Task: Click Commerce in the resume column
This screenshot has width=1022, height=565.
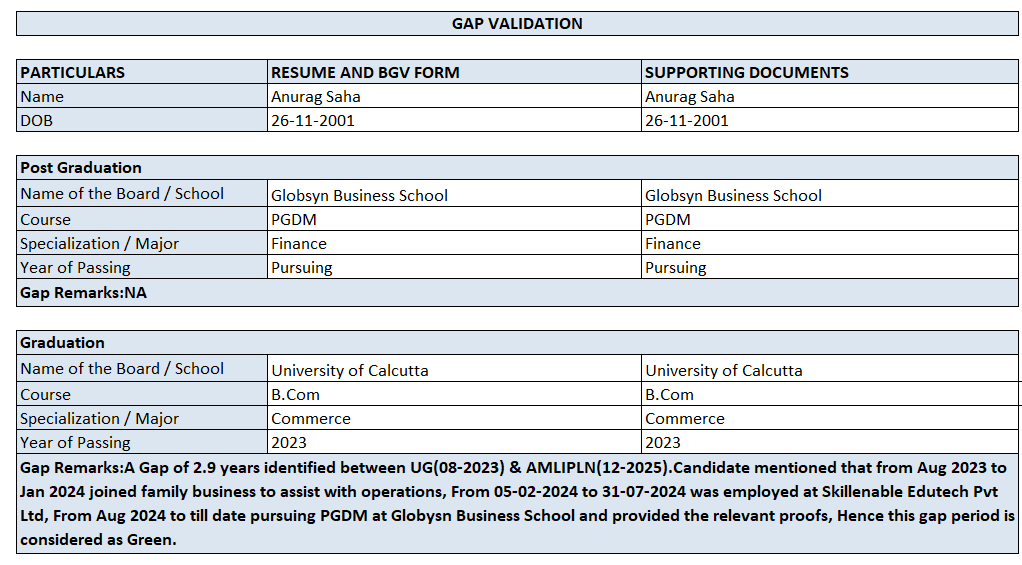Action: tap(311, 419)
